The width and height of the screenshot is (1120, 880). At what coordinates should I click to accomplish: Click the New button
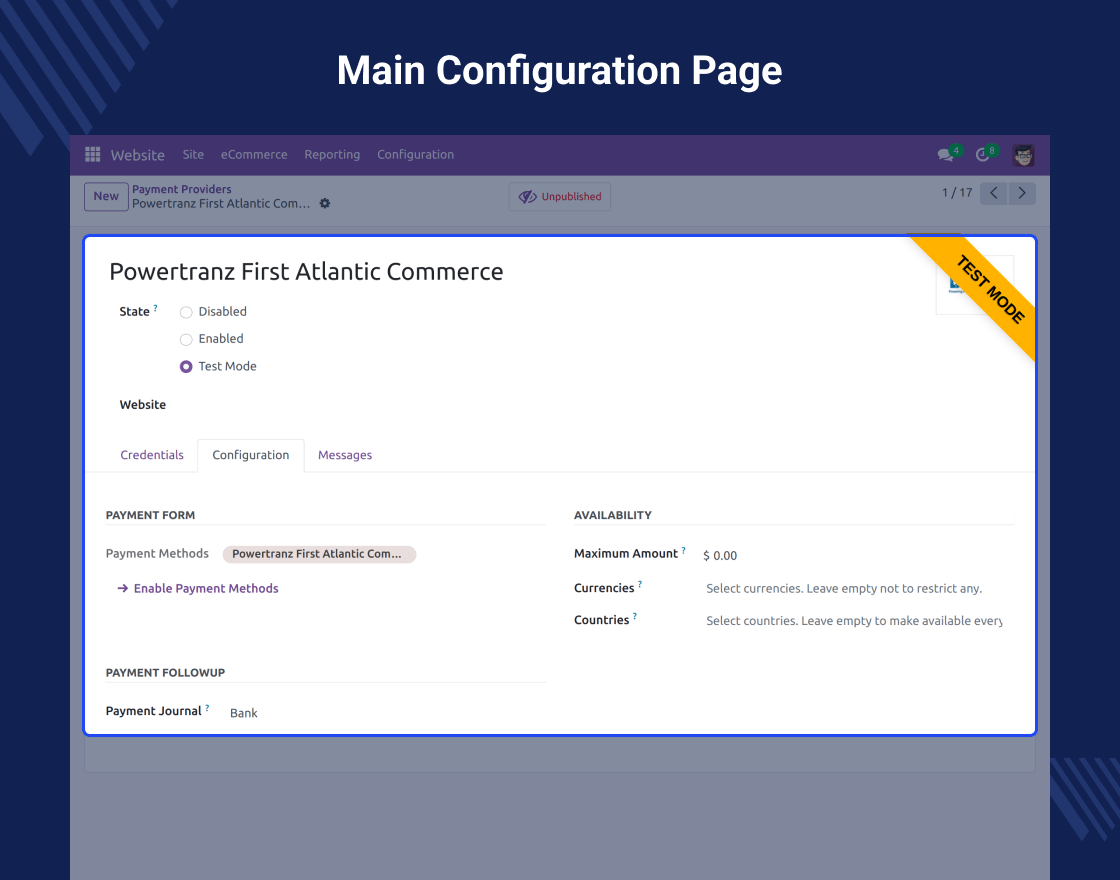[106, 196]
